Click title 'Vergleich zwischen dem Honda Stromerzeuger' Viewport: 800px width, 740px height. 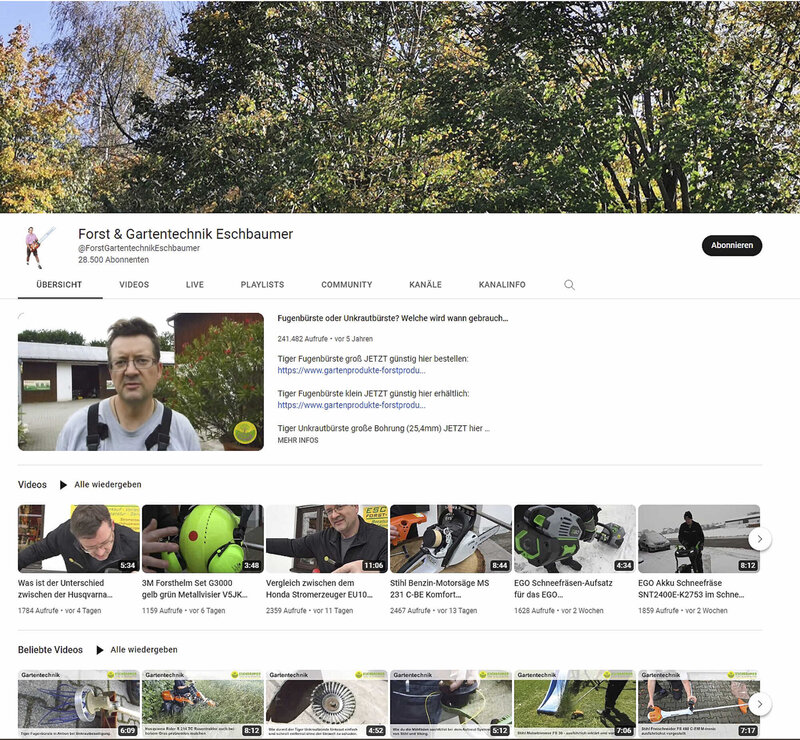pos(319,588)
